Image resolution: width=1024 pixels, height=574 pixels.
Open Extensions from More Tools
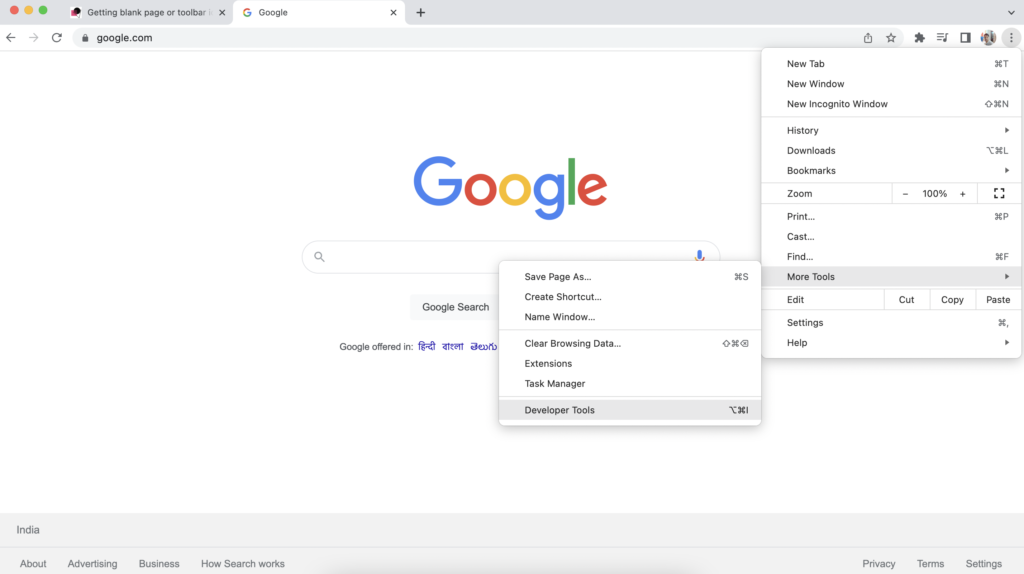pyautogui.click(x=630, y=364)
